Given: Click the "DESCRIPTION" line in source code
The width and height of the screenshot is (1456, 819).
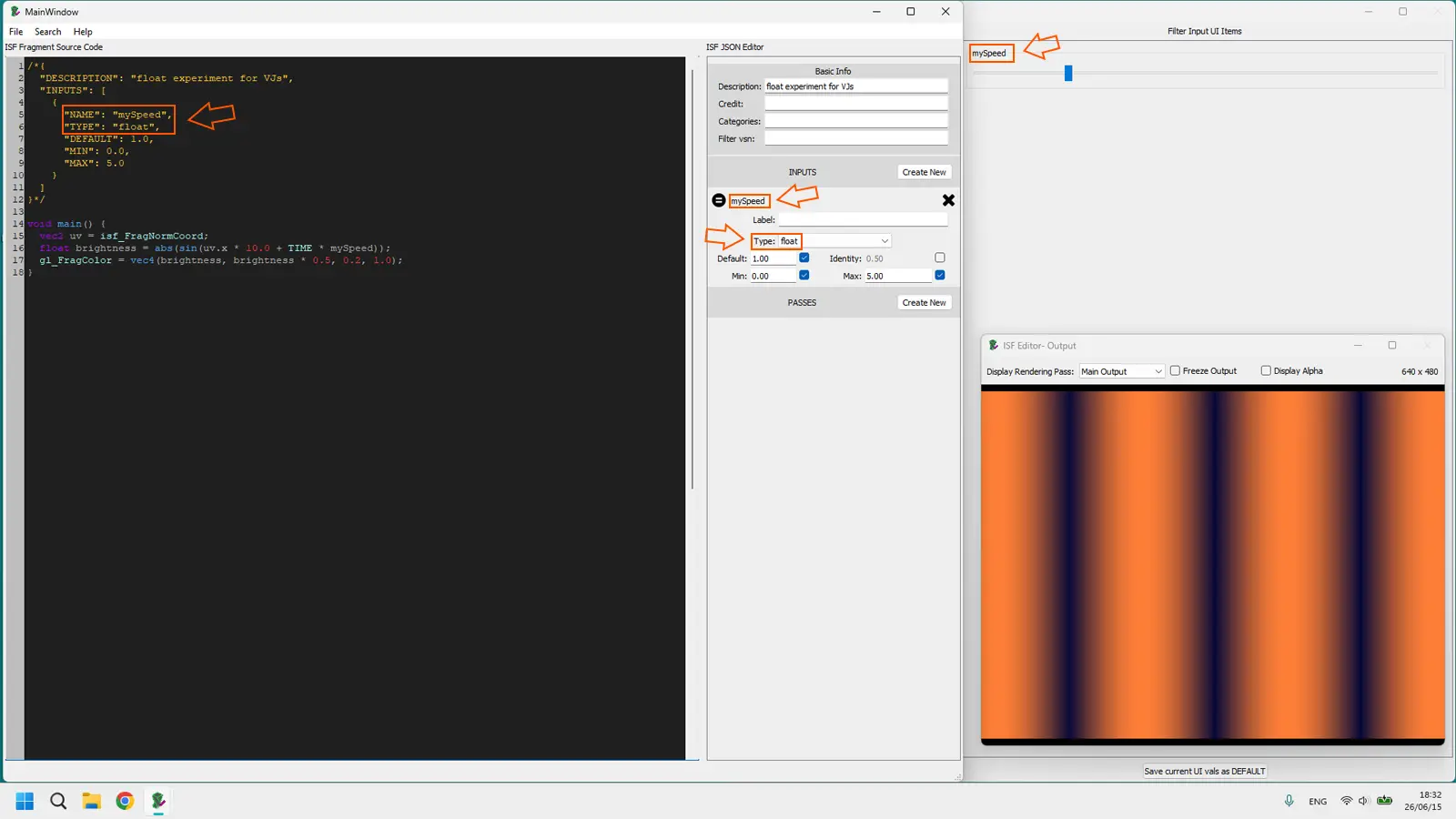Looking at the screenshot, I should coord(167,78).
